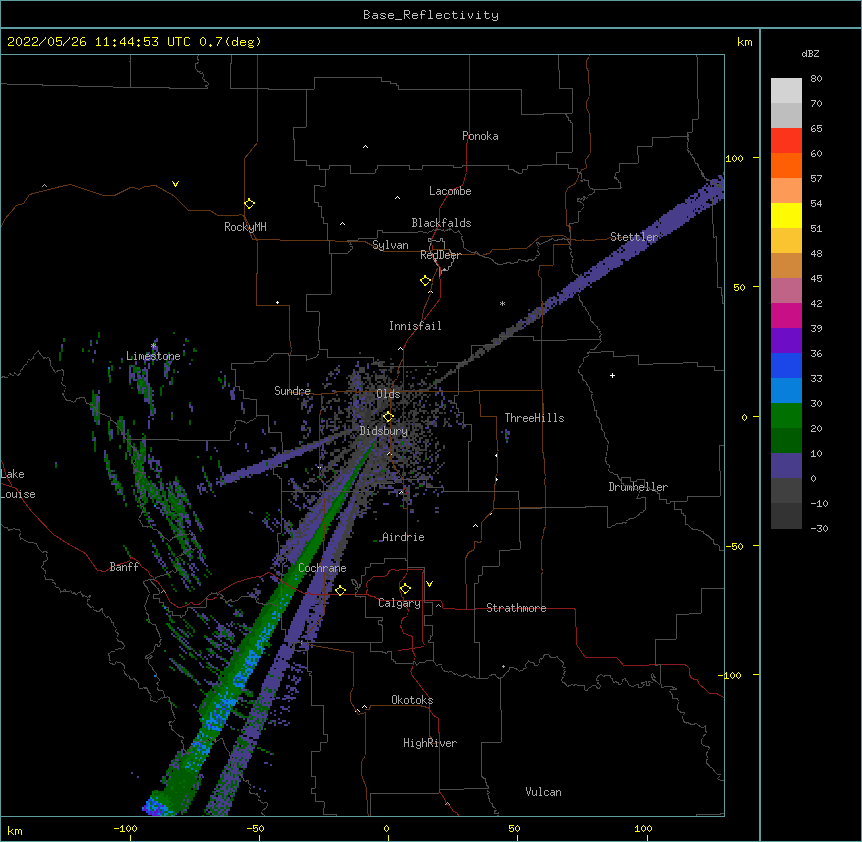Click the Okotoks label
862x842 pixels.
click(x=412, y=700)
